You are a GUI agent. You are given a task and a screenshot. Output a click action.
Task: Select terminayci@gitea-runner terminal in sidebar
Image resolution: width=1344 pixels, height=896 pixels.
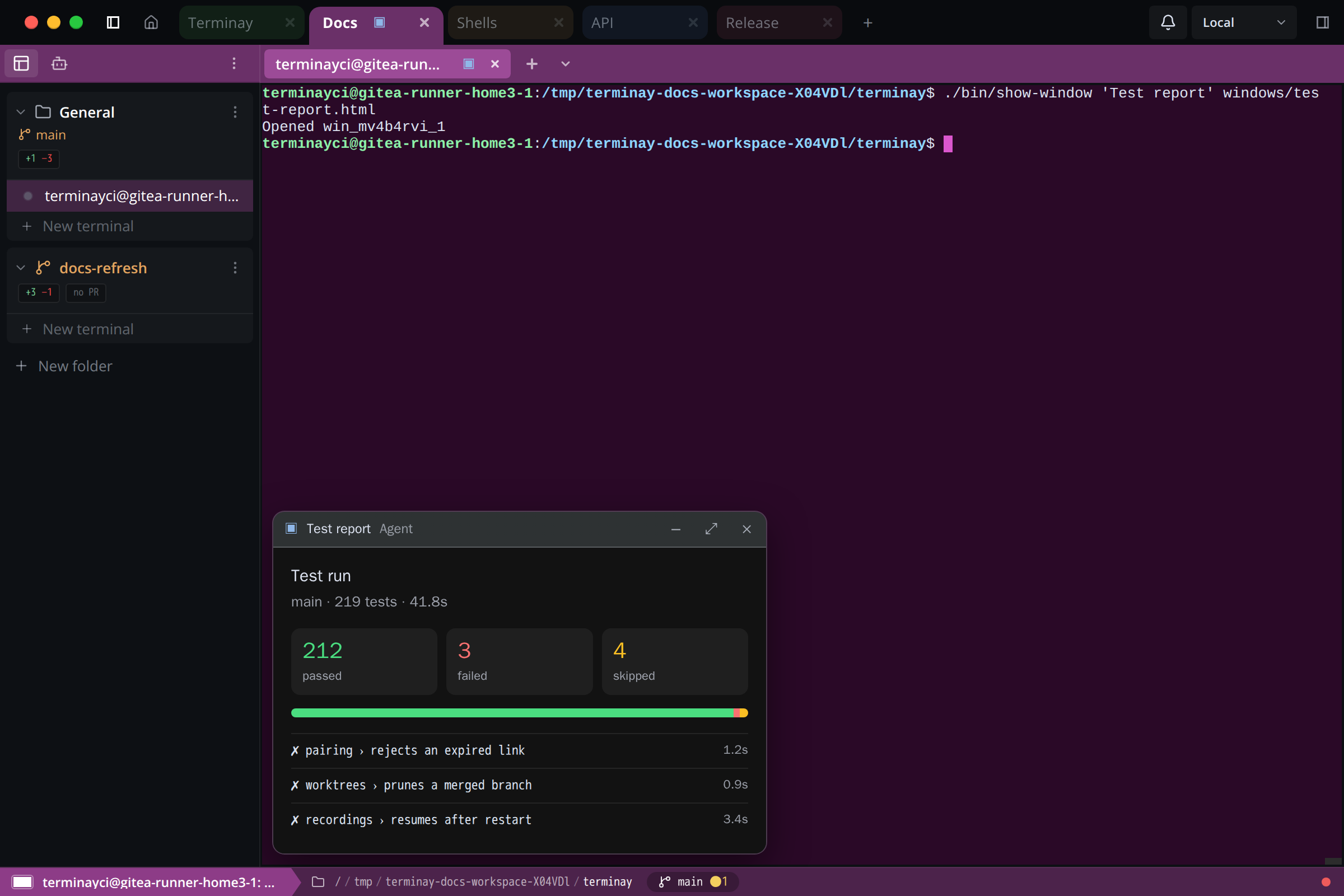point(130,196)
